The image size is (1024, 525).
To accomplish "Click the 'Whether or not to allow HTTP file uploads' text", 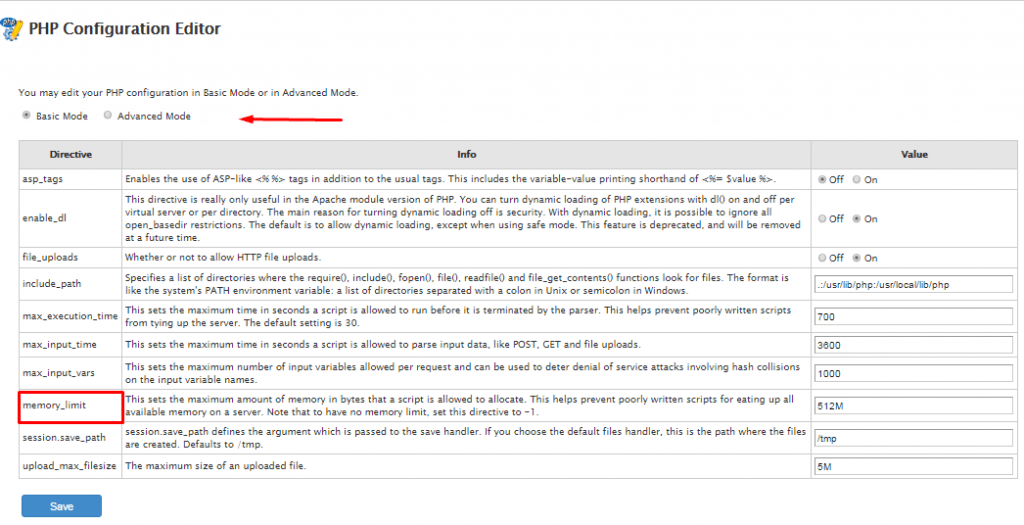I will (x=223, y=258).
